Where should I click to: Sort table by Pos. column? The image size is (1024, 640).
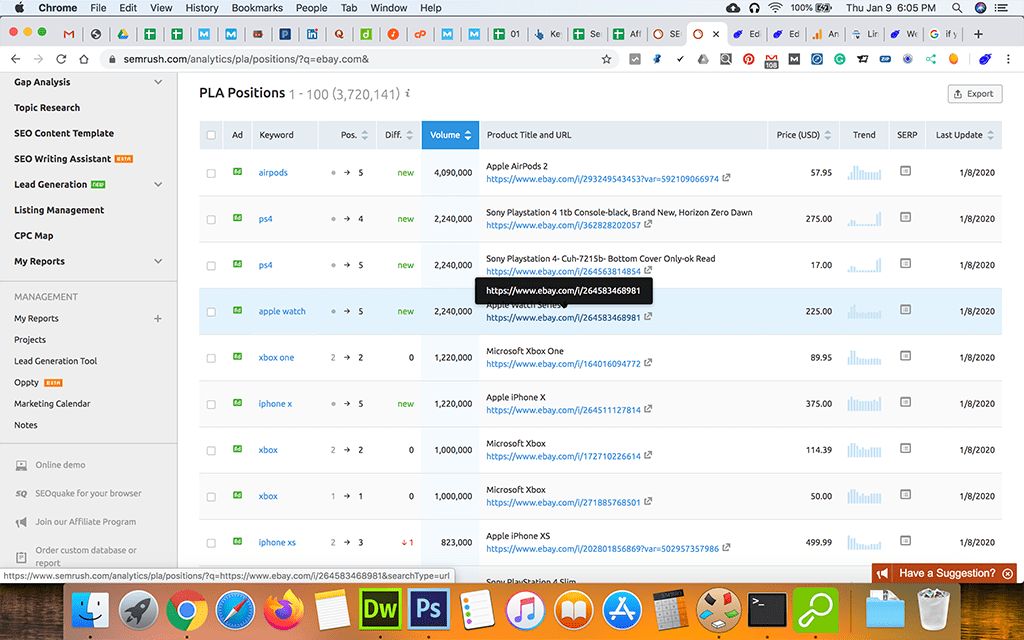tap(354, 135)
